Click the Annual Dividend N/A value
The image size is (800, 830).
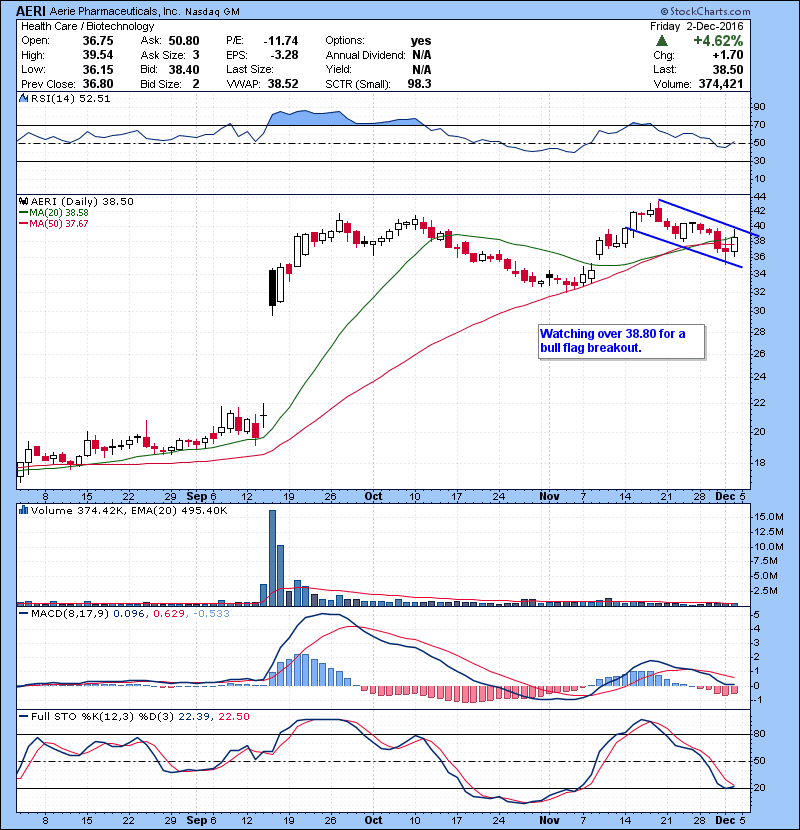(421, 55)
